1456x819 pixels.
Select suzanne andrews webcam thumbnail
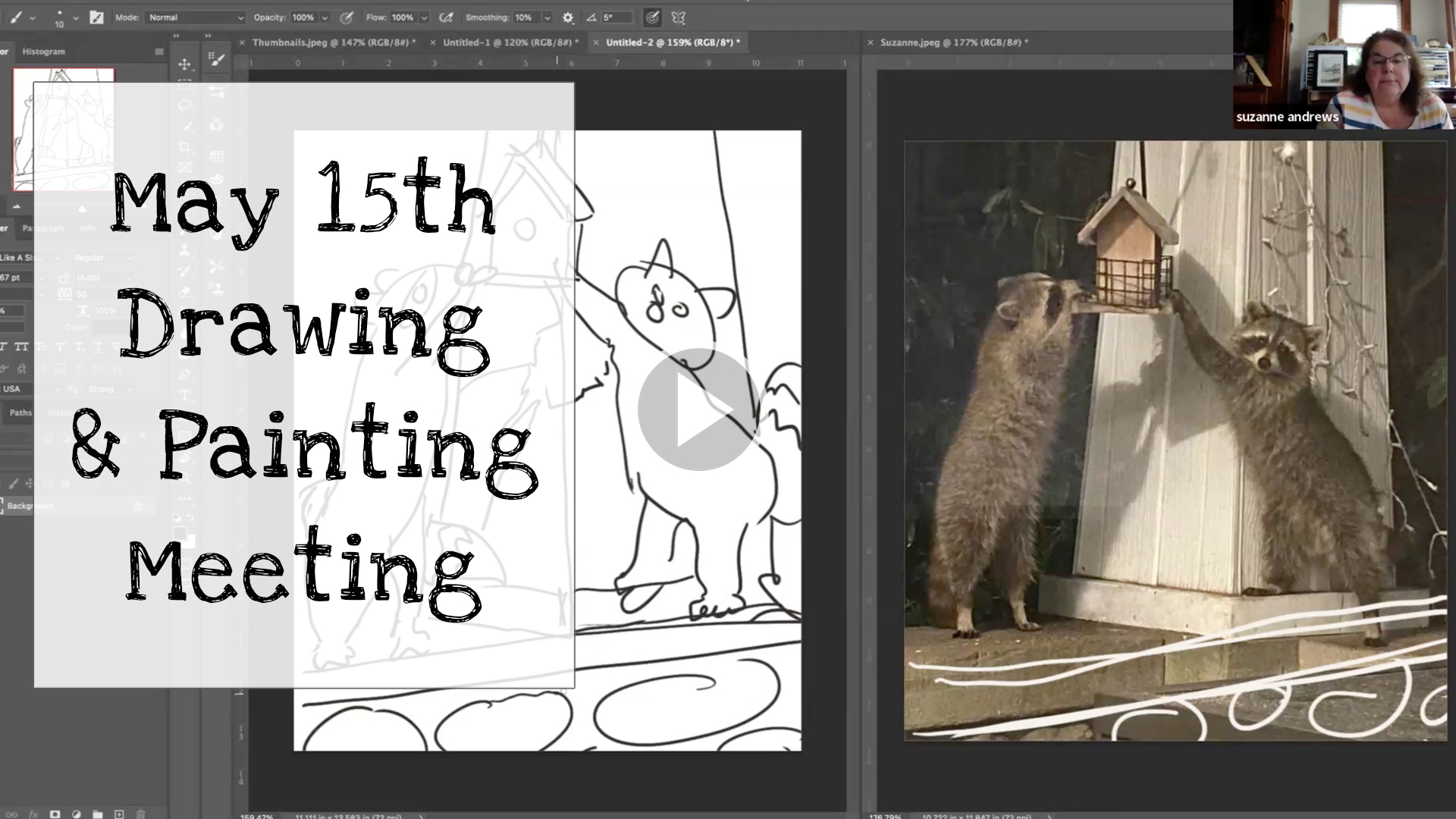[x=1344, y=64]
